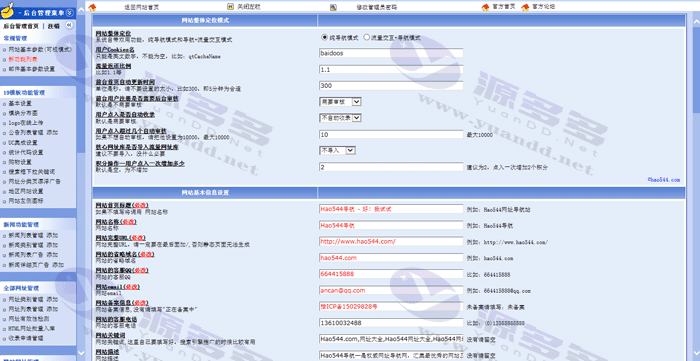Click 关闭左栏 text in the top bar
The height and width of the screenshot is (361, 700).
(x=249, y=7)
